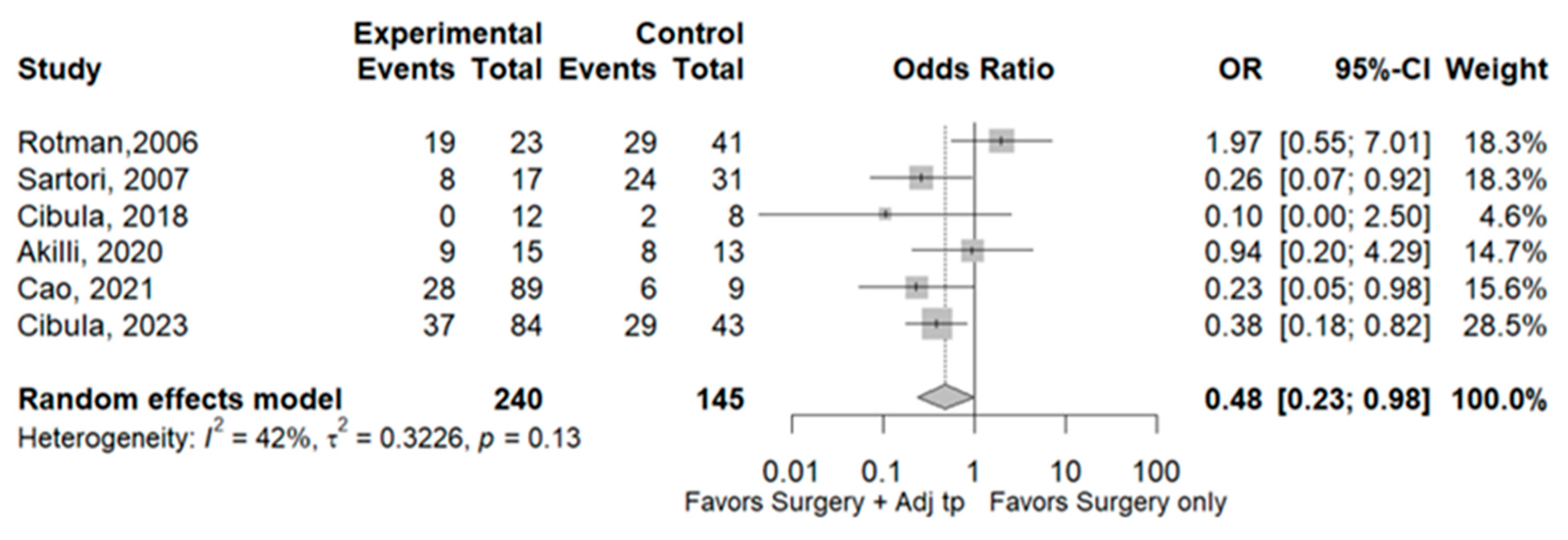
Task: Click the Heterogeneity statistics text line
Action: click(299, 438)
